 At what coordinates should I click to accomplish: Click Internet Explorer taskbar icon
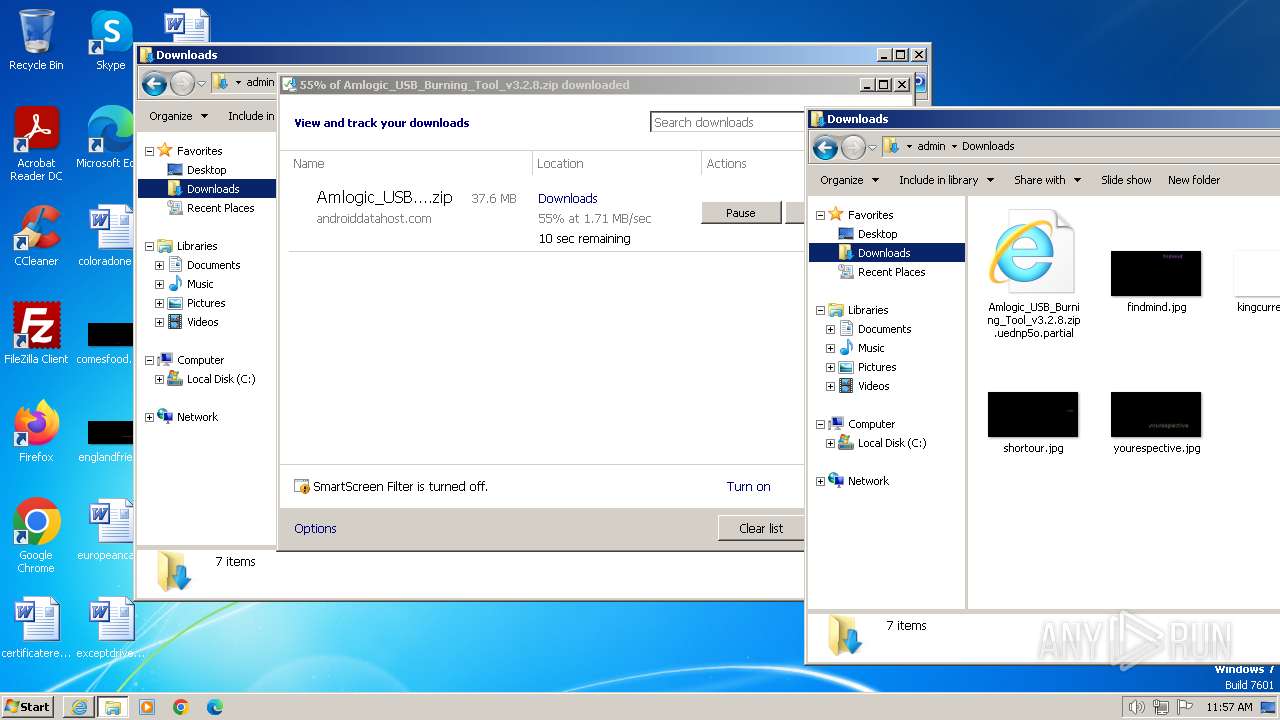pyautogui.click(x=79, y=707)
